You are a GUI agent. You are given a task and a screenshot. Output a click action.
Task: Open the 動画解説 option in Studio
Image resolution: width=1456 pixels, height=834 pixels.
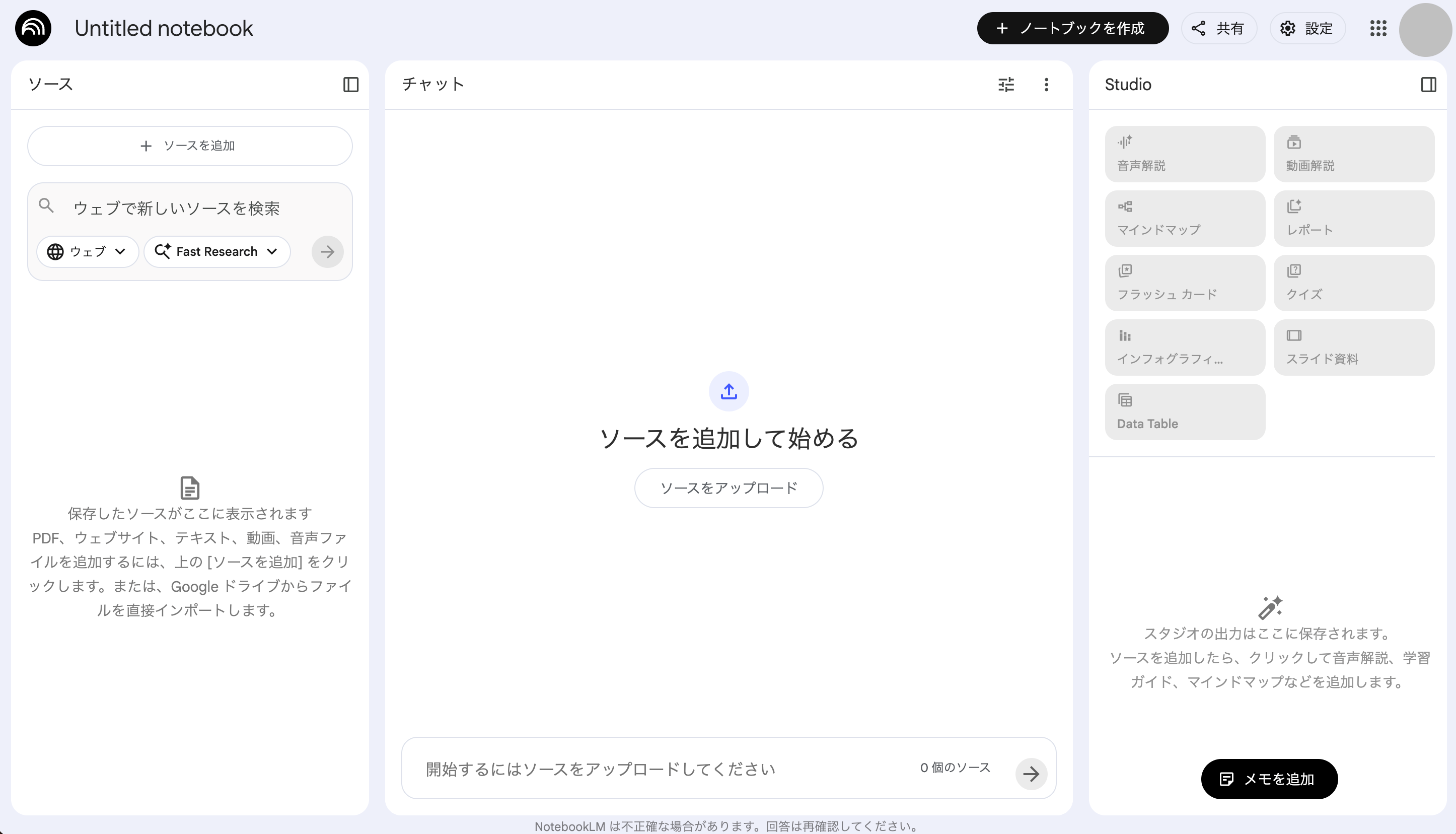click(1353, 154)
